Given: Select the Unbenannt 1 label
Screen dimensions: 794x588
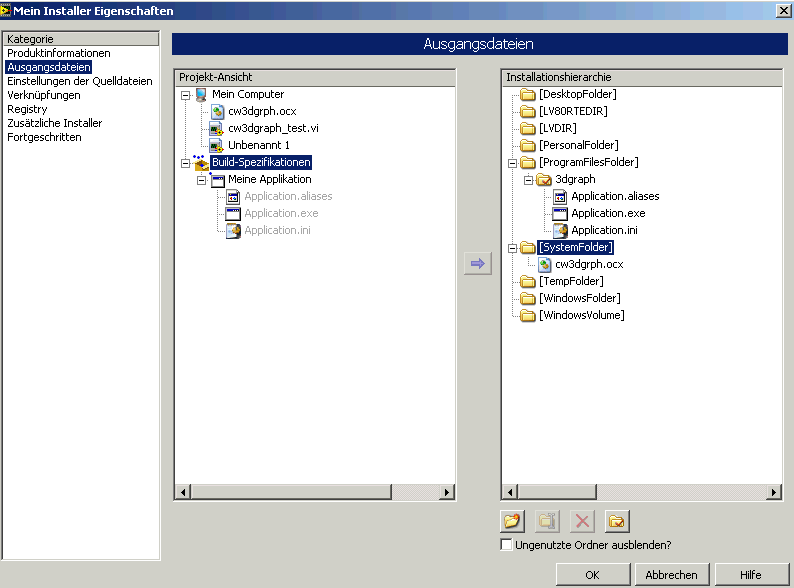Looking at the screenshot, I should [259, 145].
